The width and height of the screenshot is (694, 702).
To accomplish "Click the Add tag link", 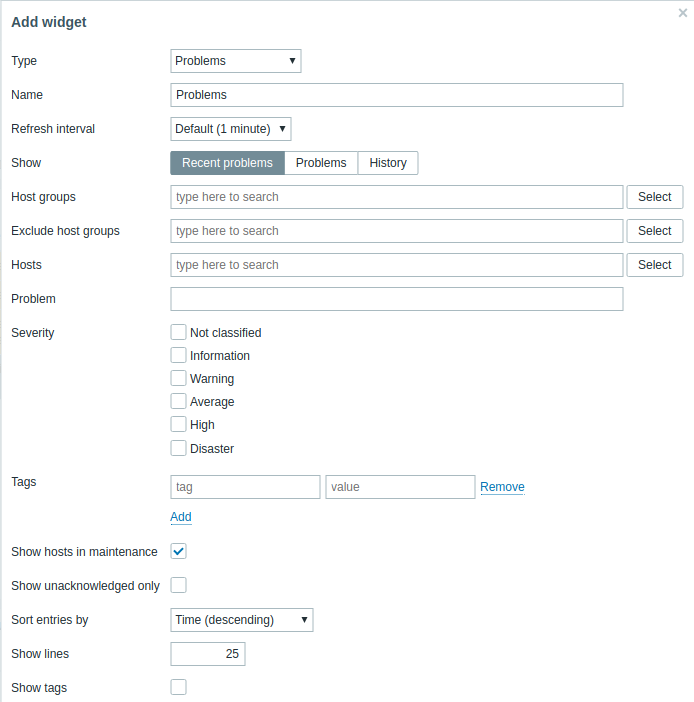I will coord(181,517).
